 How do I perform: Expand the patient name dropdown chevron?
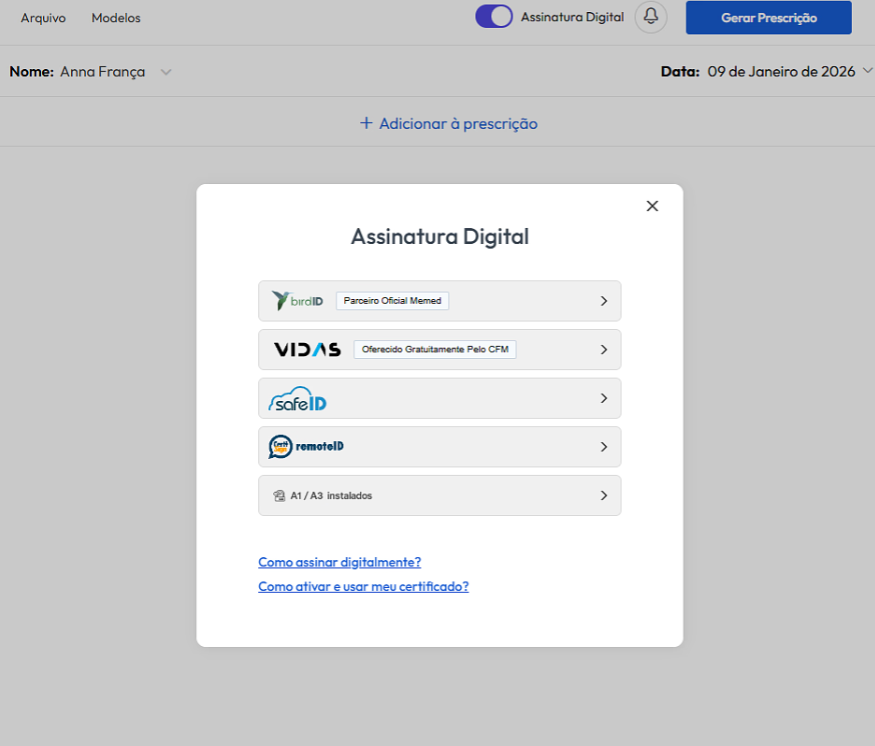pyautogui.click(x=167, y=72)
